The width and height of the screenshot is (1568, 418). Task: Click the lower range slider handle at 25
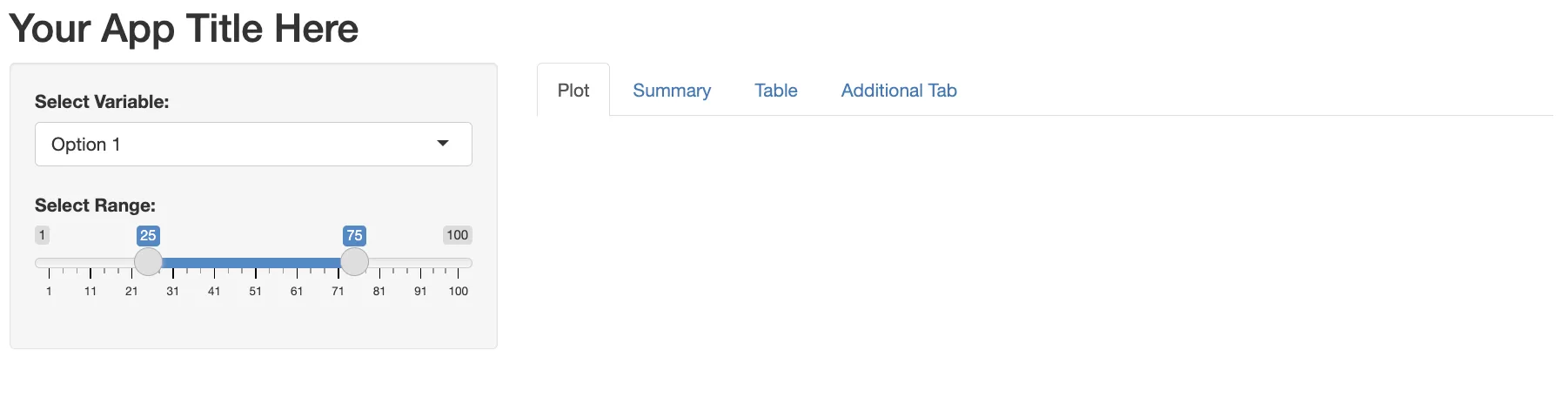click(148, 261)
